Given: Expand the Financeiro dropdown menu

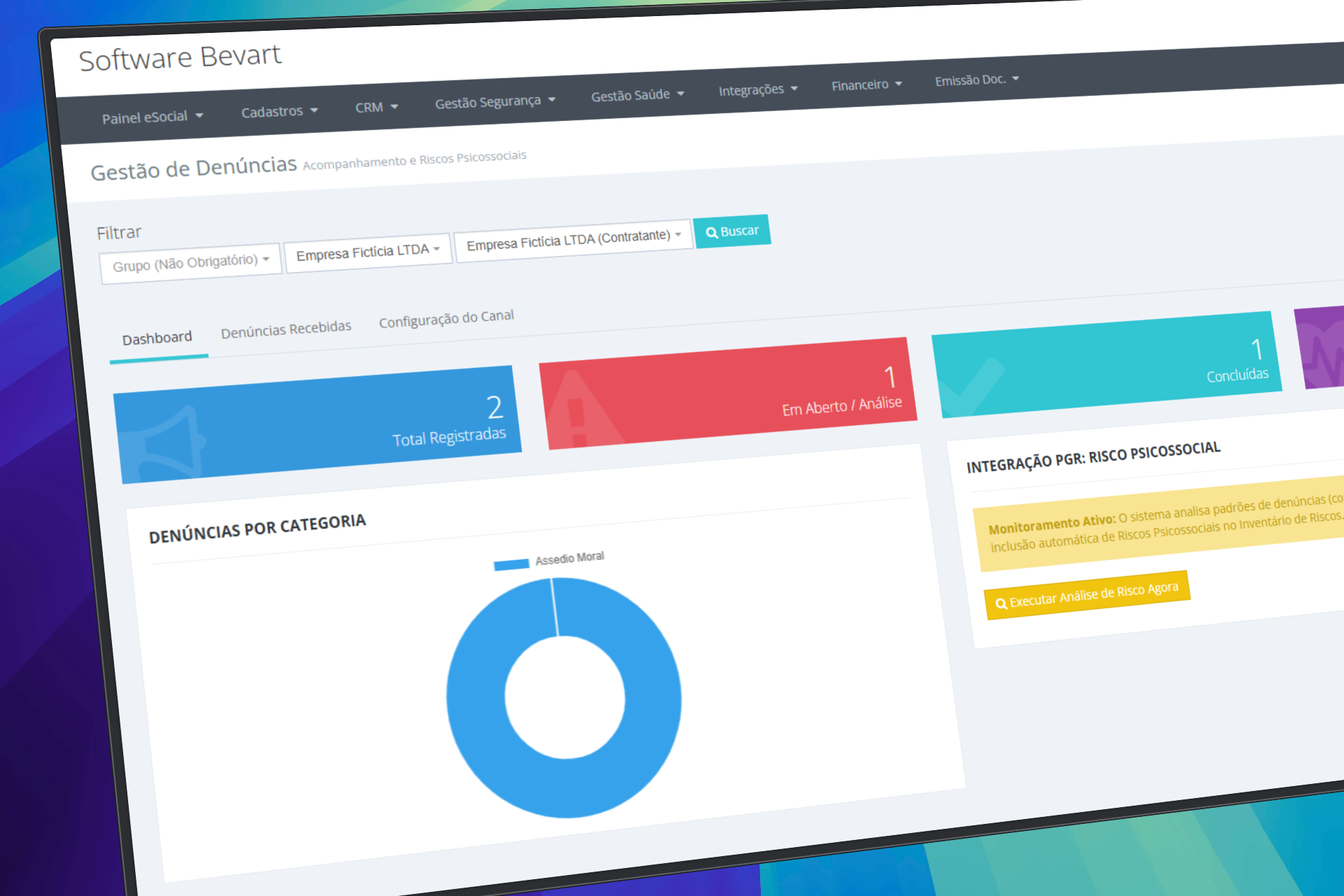Looking at the screenshot, I should (866, 85).
